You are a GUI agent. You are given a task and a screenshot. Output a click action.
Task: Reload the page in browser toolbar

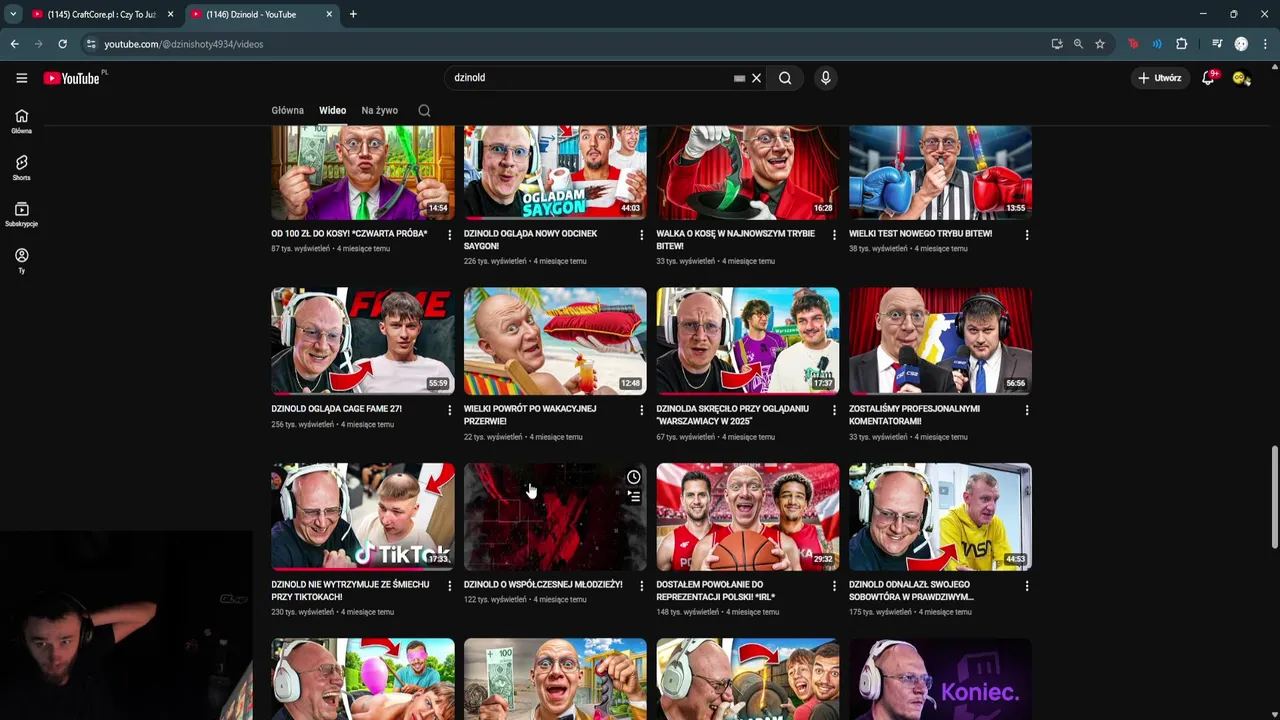click(62, 44)
